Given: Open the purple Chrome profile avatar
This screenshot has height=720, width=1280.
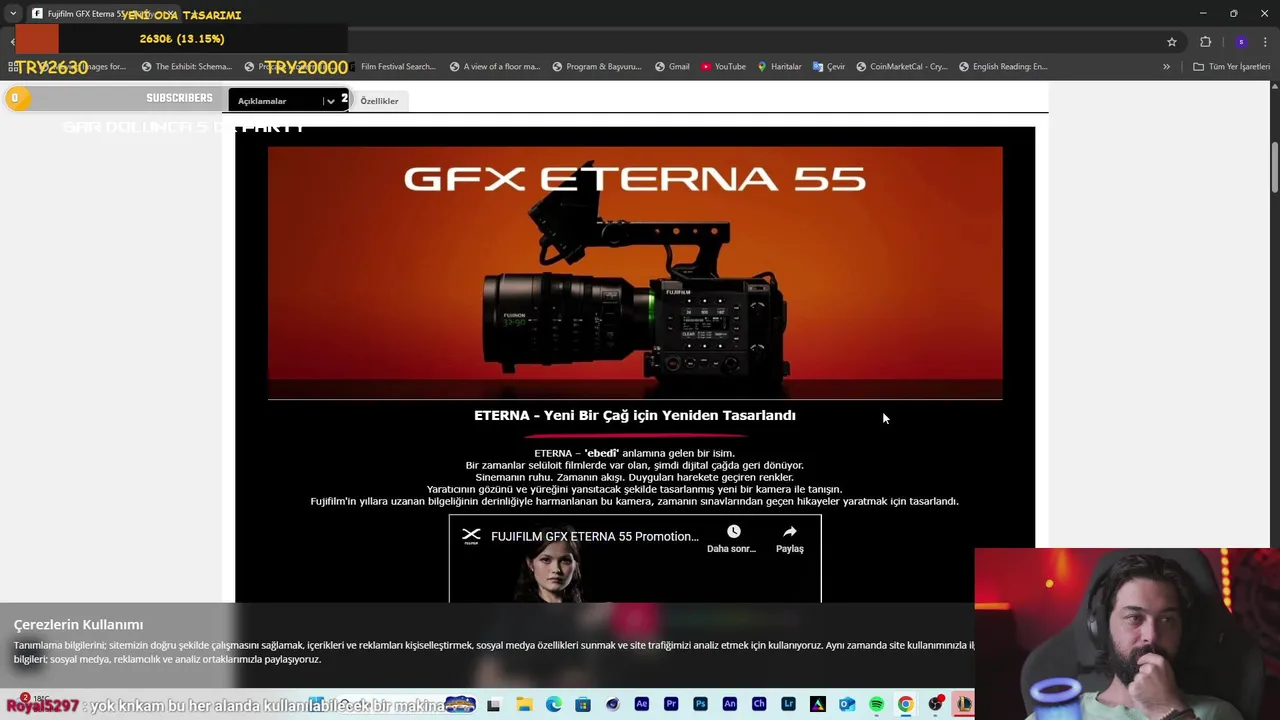Looking at the screenshot, I should [x=1241, y=42].
